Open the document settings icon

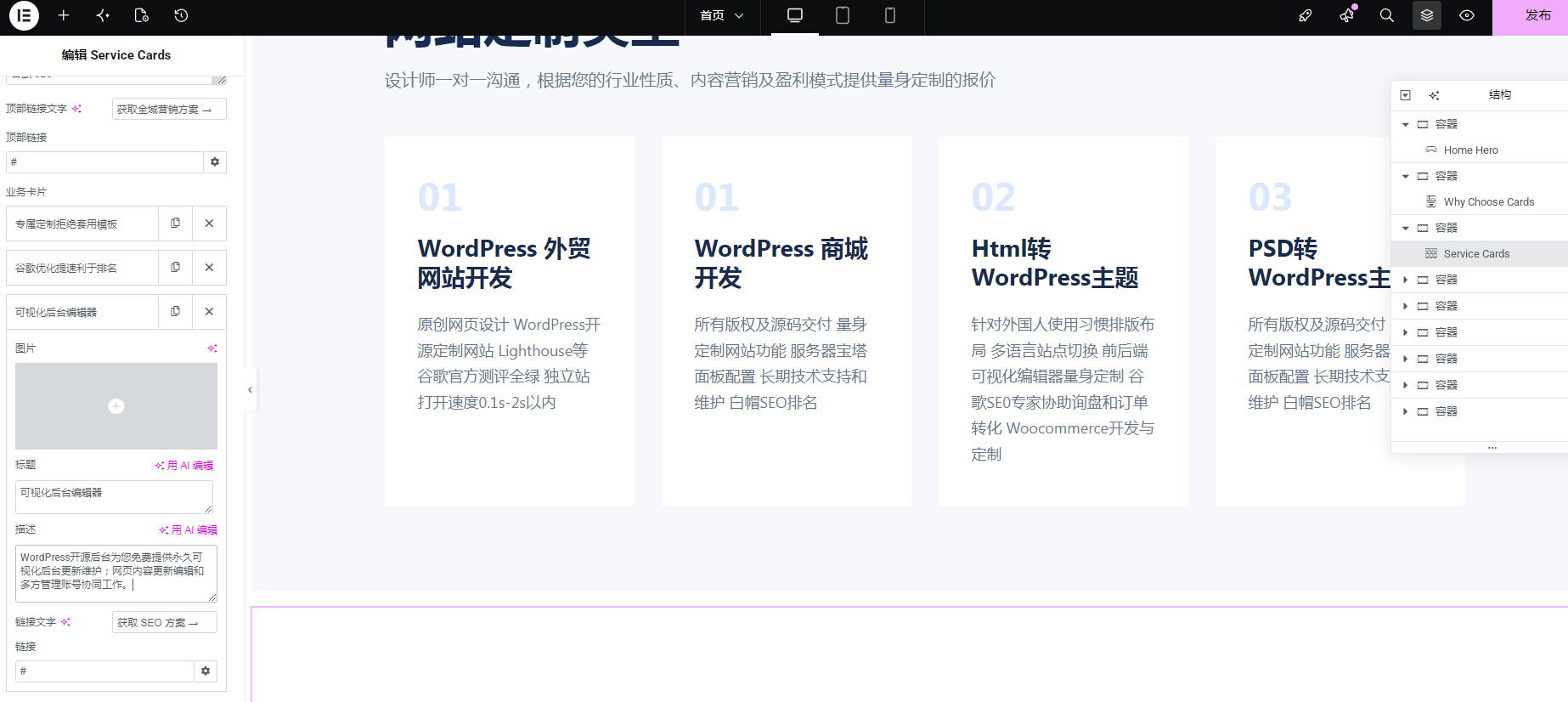(142, 15)
